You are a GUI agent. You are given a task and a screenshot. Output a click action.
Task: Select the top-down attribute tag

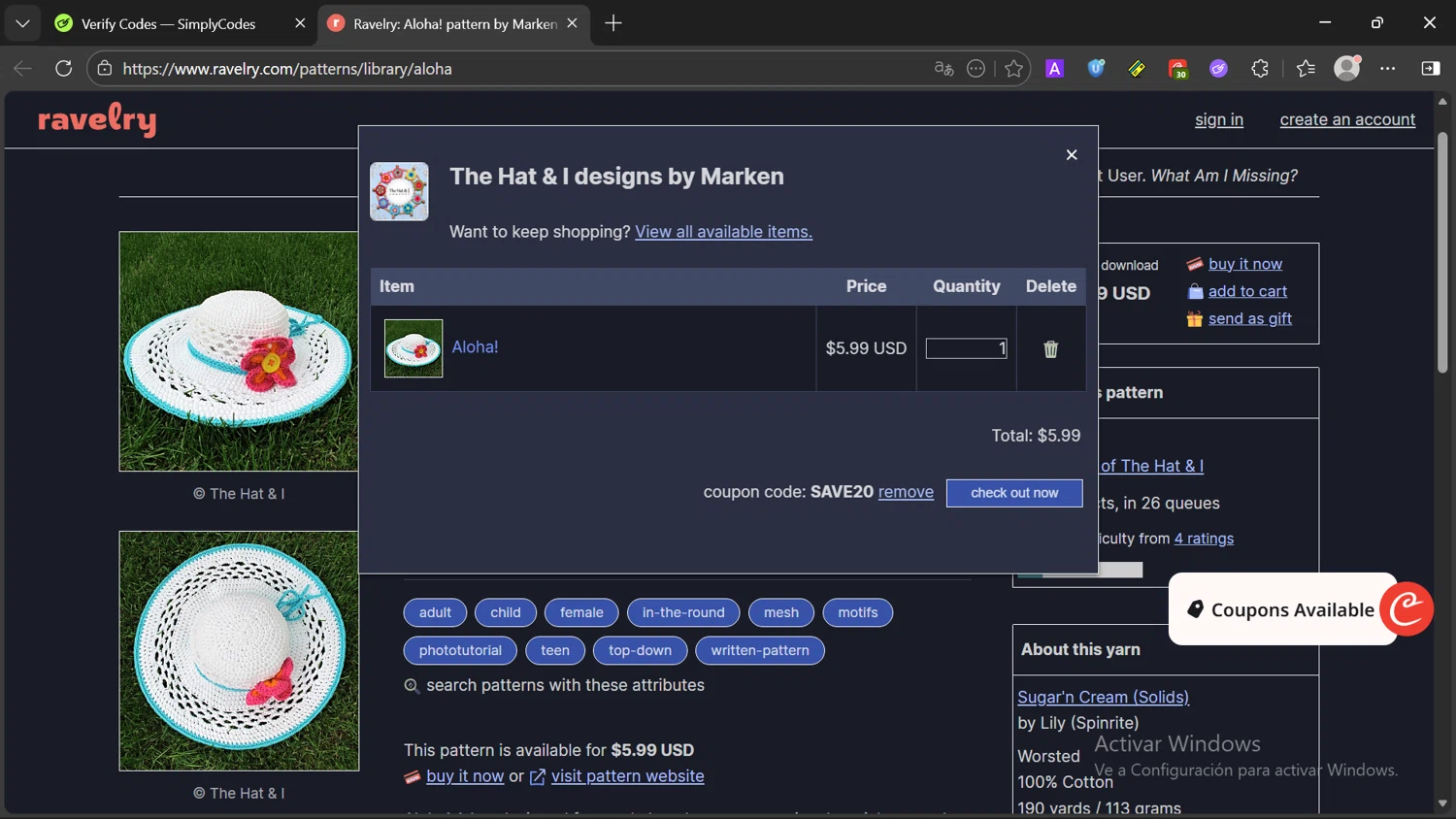(x=640, y=650)
